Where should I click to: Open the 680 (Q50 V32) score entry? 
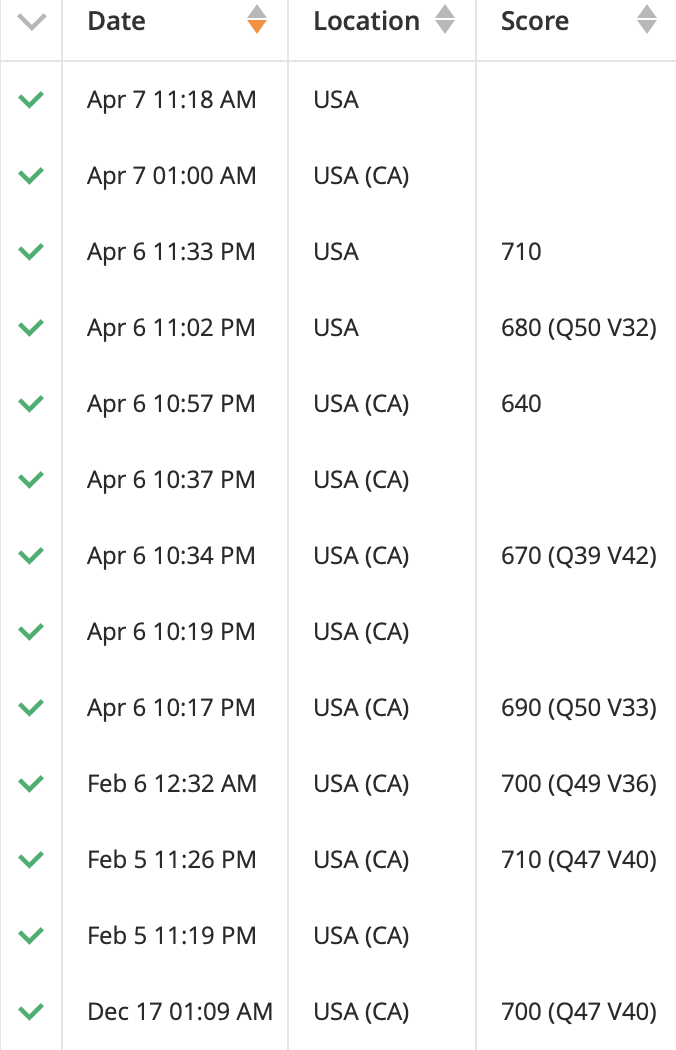click(x=578, y=328)
